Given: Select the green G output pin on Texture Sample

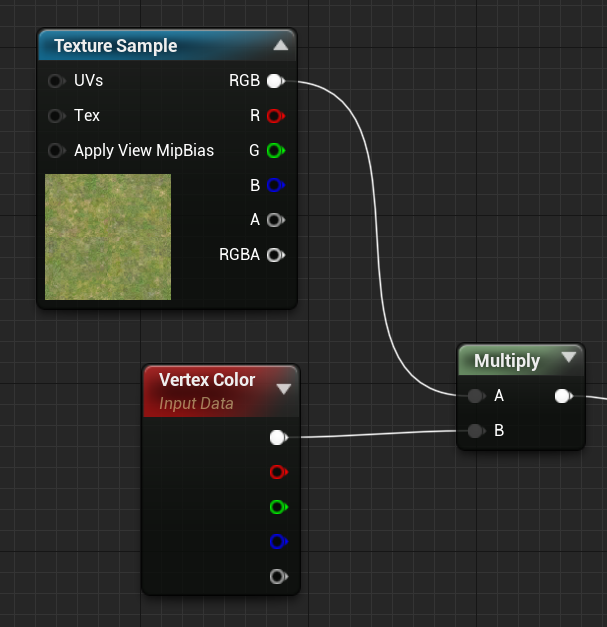Looking at the screenshot, I should point(276,151).
